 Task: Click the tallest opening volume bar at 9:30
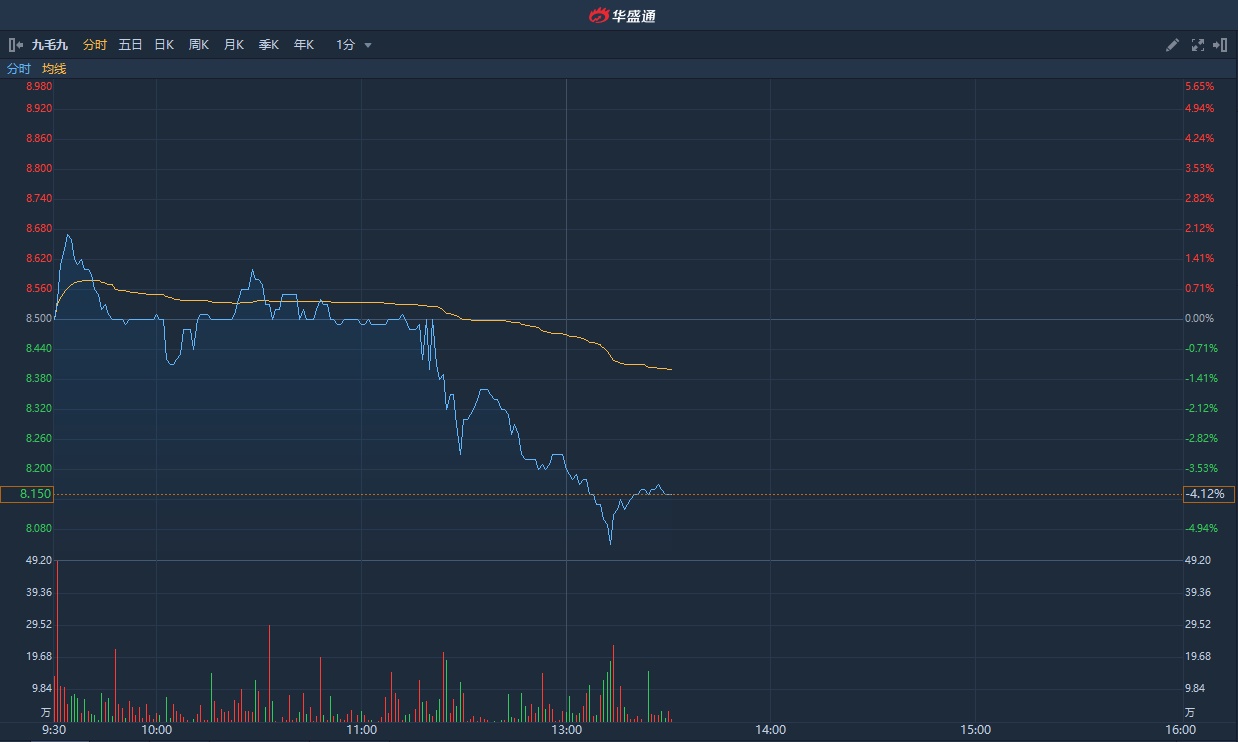click(x=57, y=640)
